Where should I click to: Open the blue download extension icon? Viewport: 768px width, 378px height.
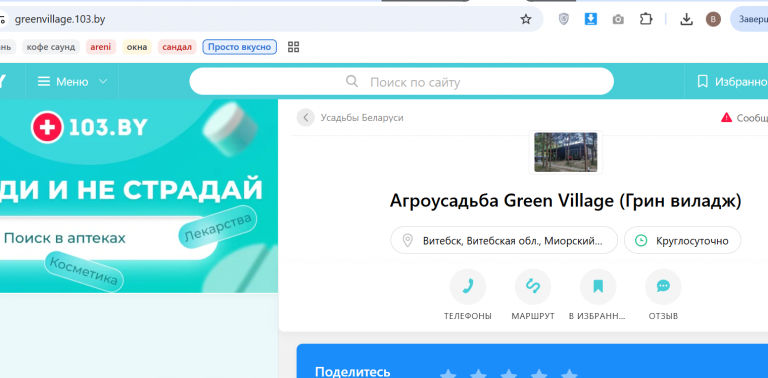[591, 19]
